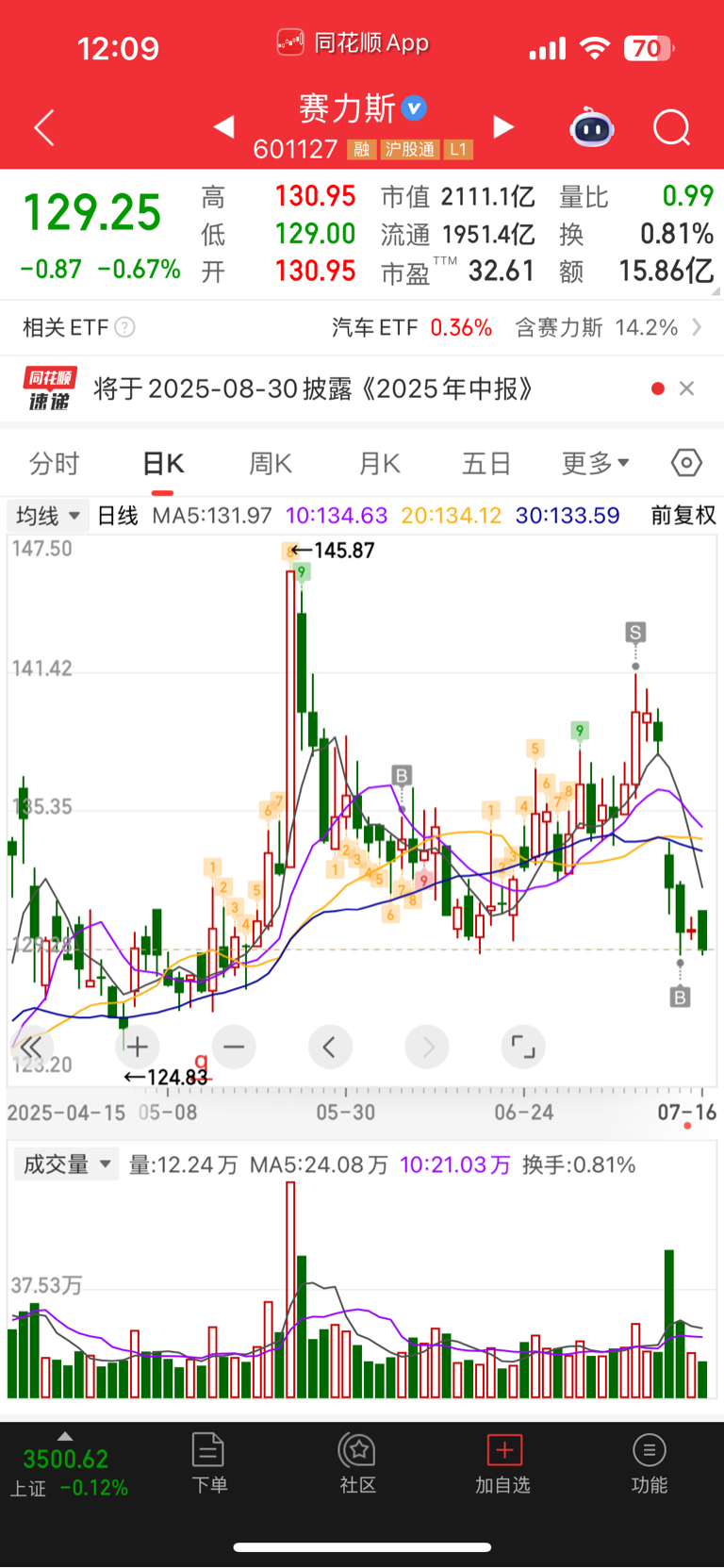Close the 2025年中报 announcement banner
Image resolution: width=724 pixels, height=1568 pixels.
pyautogui.click(x=686, y=388)
